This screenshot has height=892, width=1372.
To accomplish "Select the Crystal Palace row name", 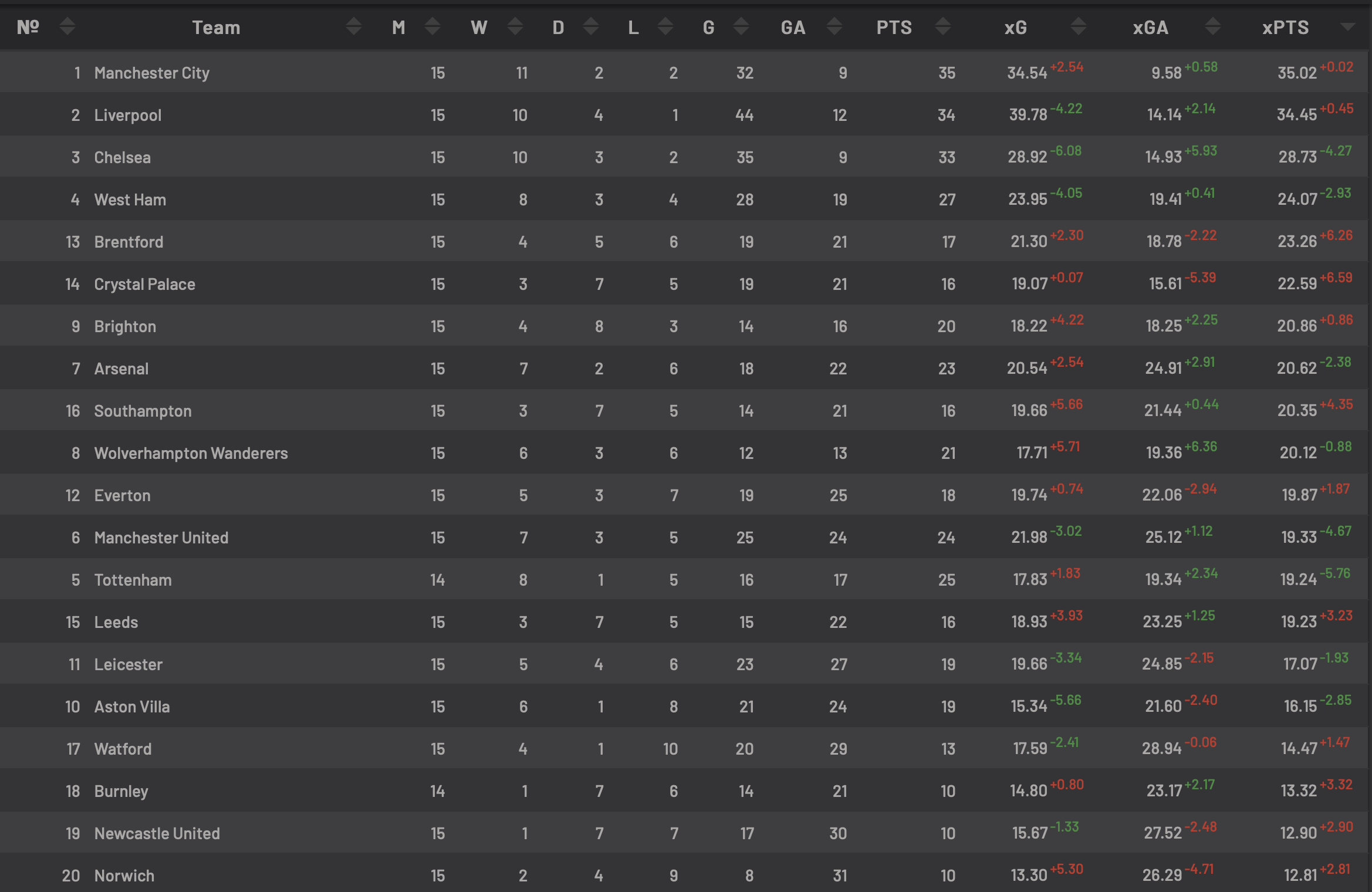I will click(x=144, y=284).
